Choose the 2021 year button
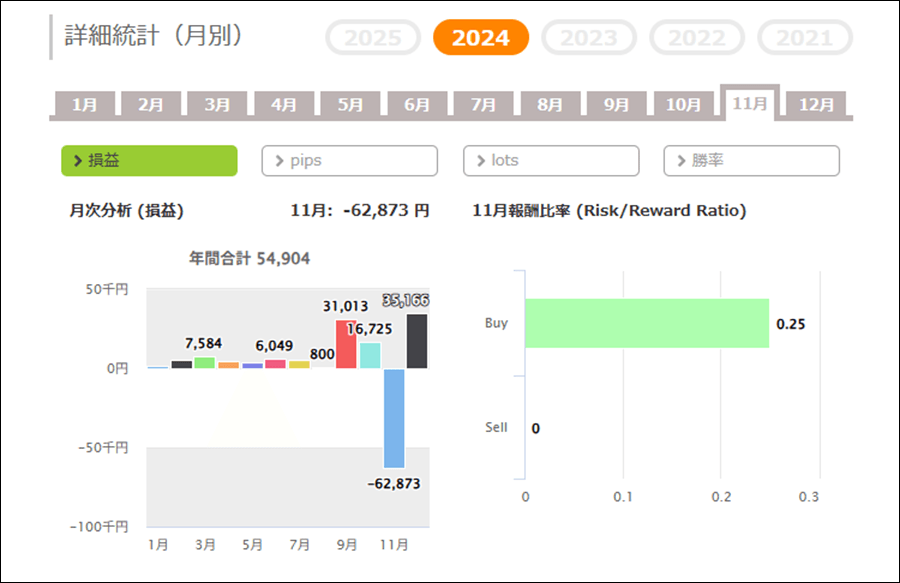The width and height of the screenshot is (900, 583). tap(805, 38)
